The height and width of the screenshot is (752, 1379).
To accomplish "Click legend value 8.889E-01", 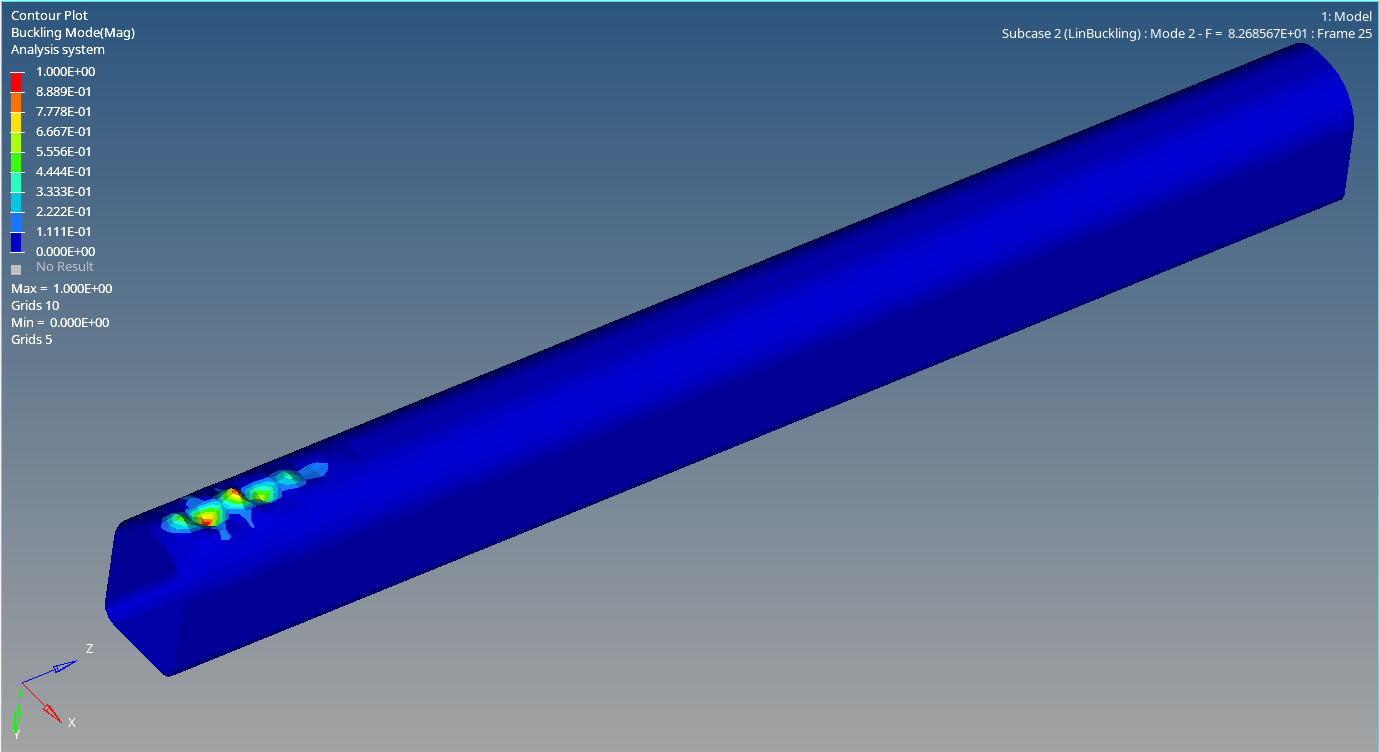I will (x=64, y=92).
